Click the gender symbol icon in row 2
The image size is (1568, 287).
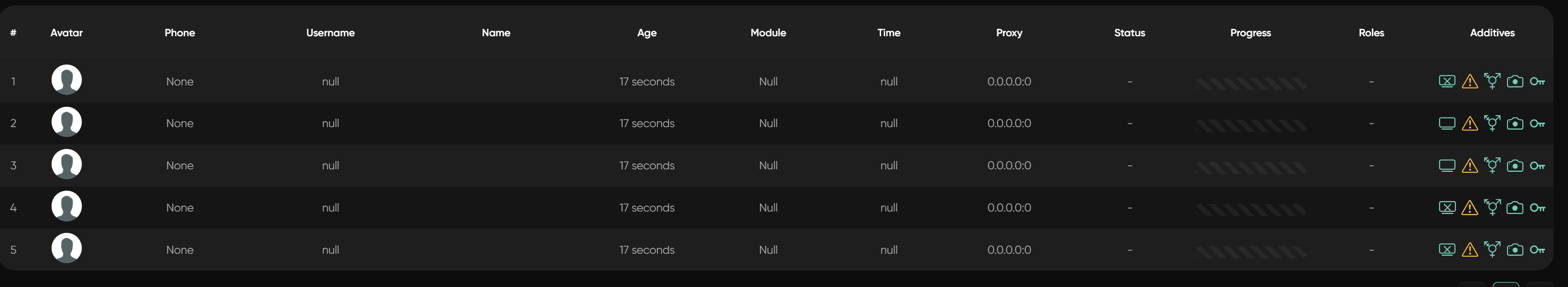(x=1492, y=123)
